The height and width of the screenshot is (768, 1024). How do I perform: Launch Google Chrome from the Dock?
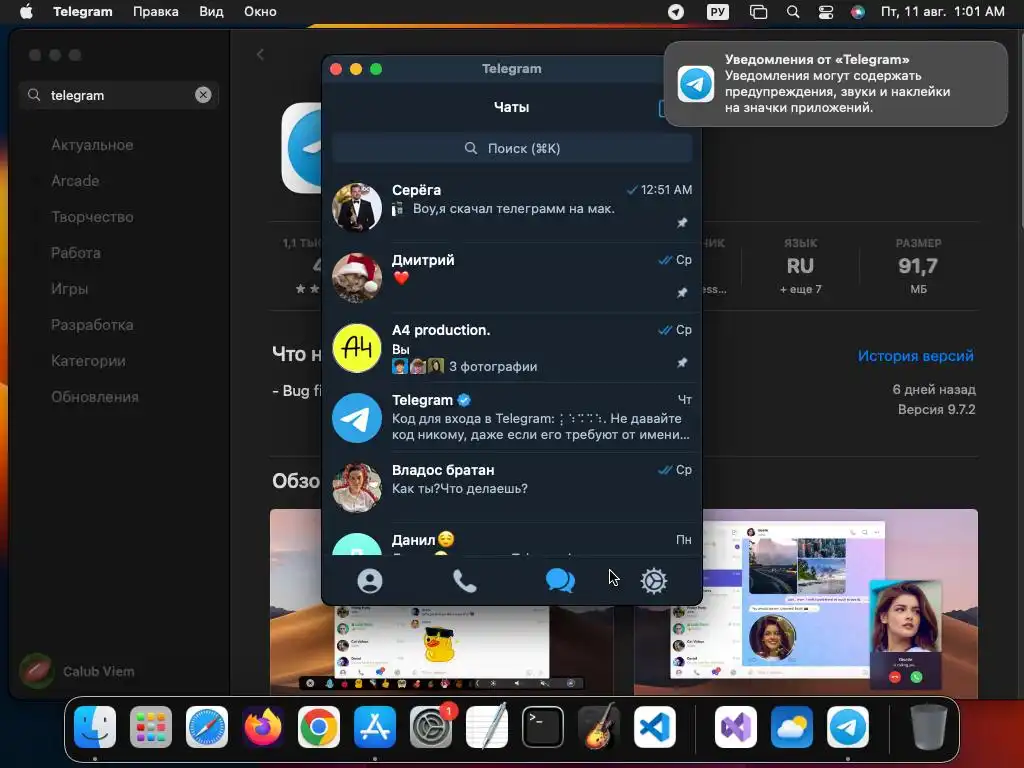coord(319,727)
